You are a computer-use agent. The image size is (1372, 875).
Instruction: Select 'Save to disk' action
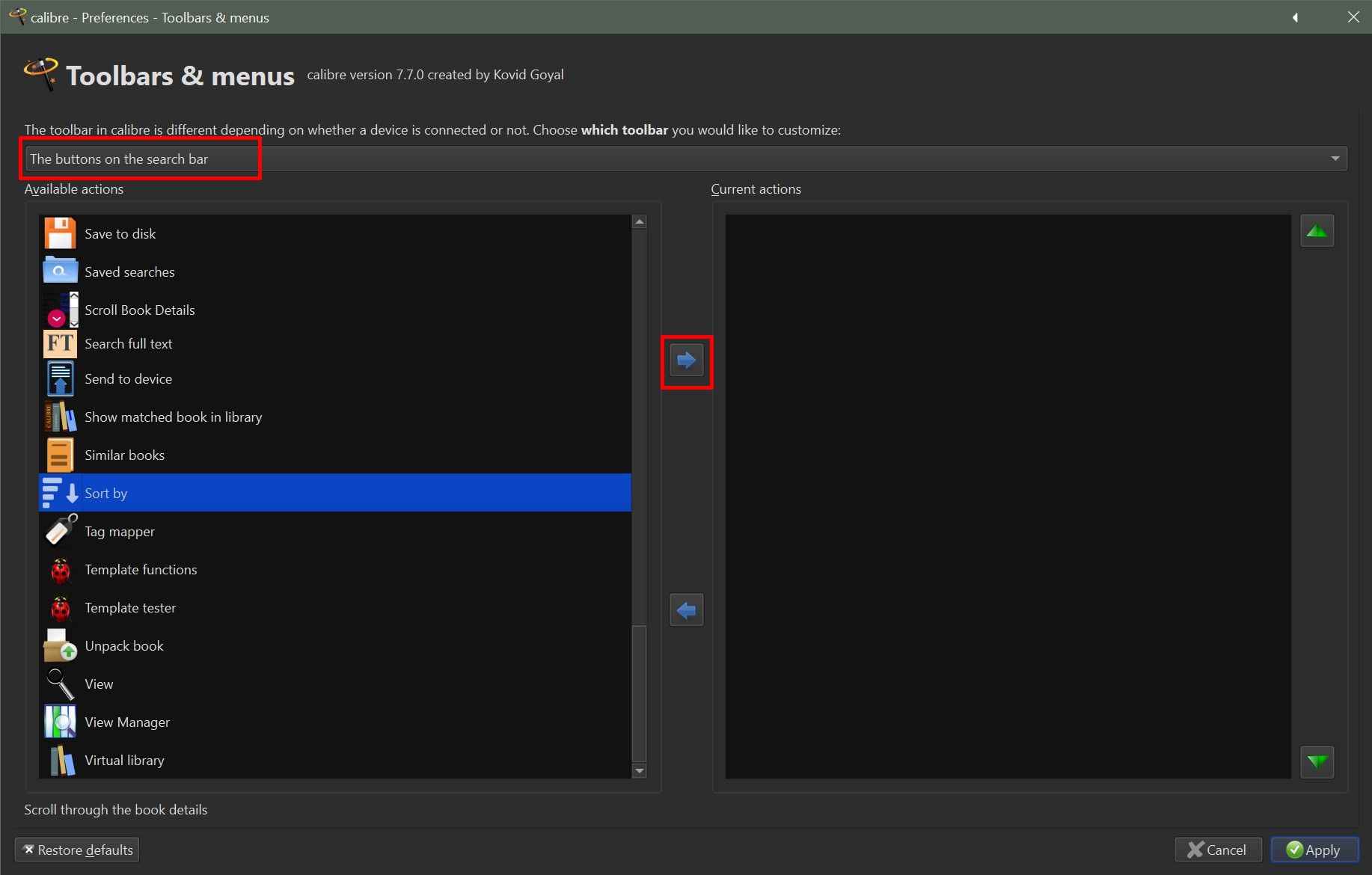coord(335,233)
